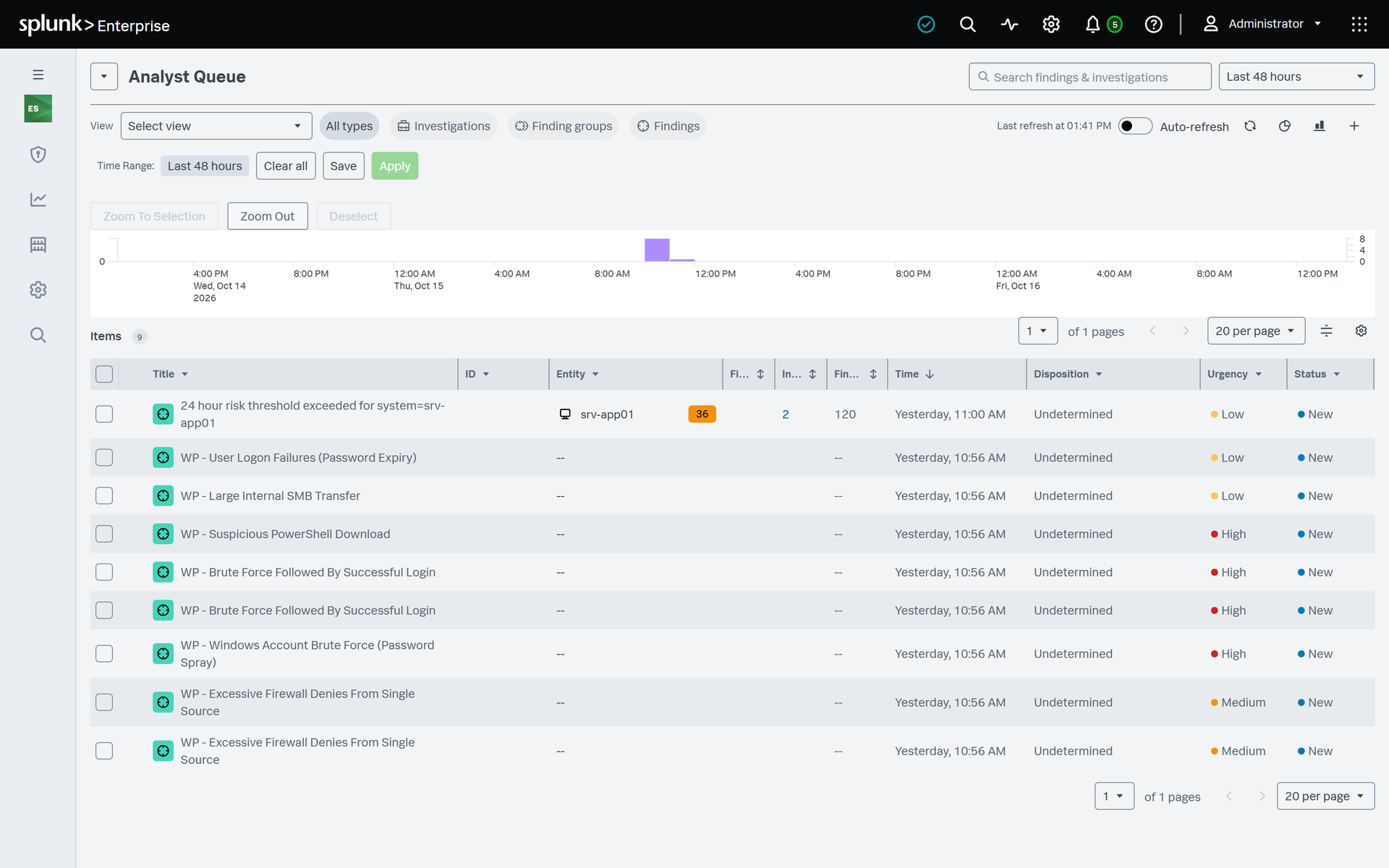Select checkbox for Suspicious PowerShell Download row

(104, 534)
